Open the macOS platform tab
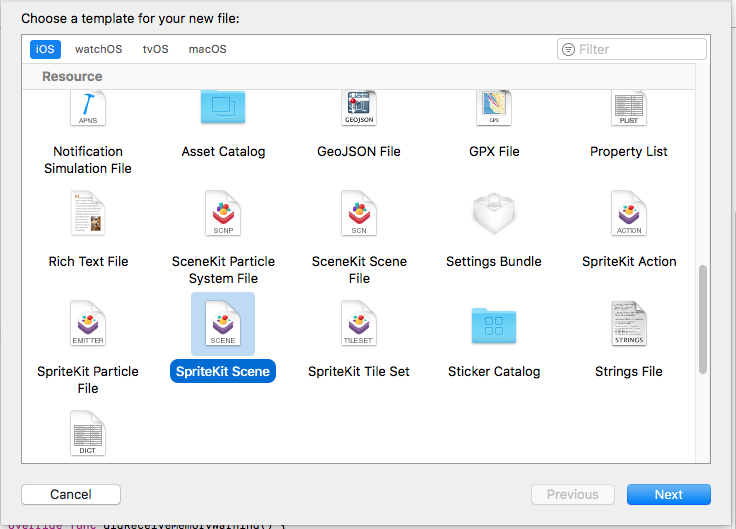Screen dimensions: 736x529 click(207, 49)
